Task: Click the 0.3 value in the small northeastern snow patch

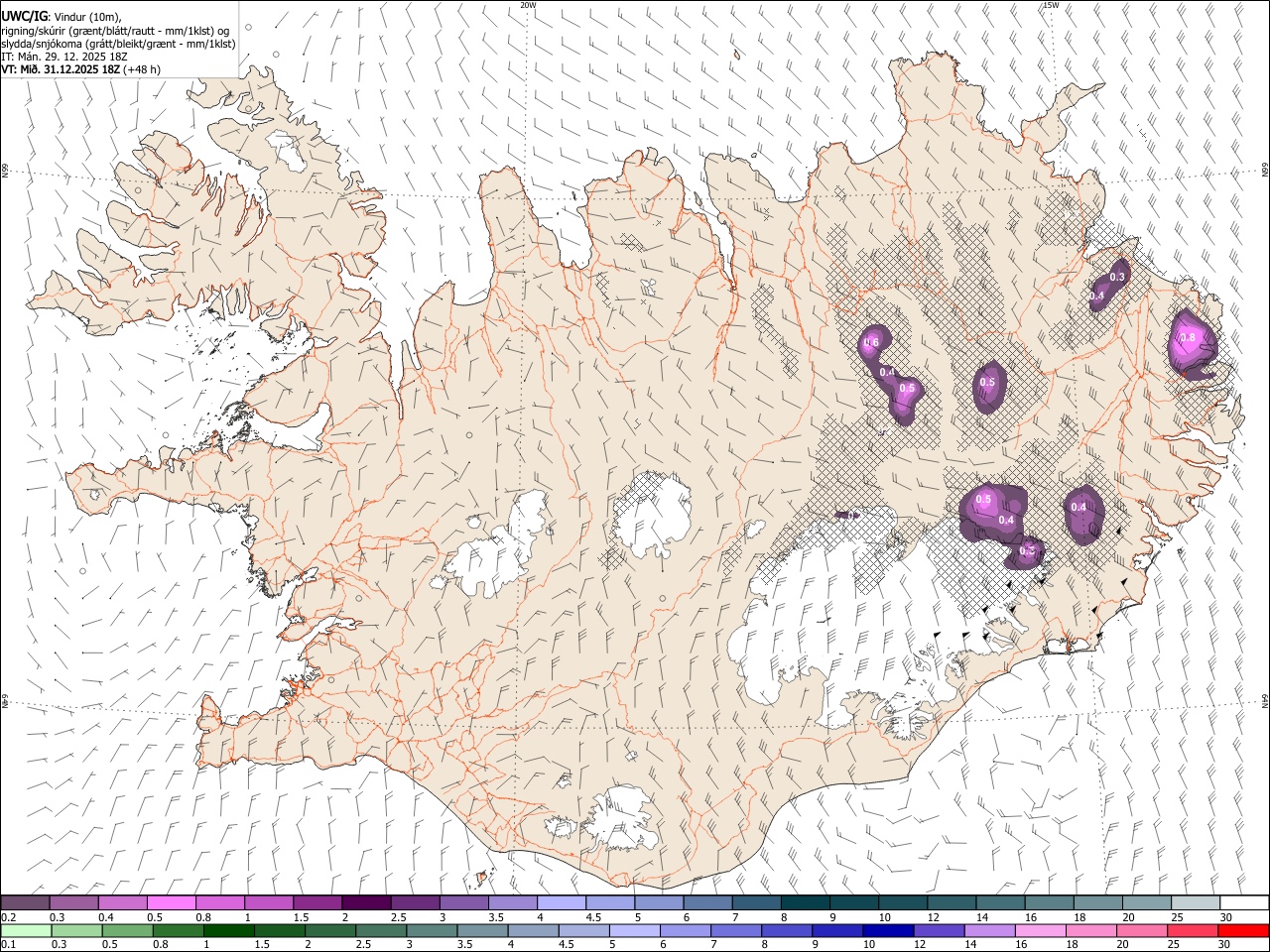Action: pyautogui.click(x=1117, y=277)
